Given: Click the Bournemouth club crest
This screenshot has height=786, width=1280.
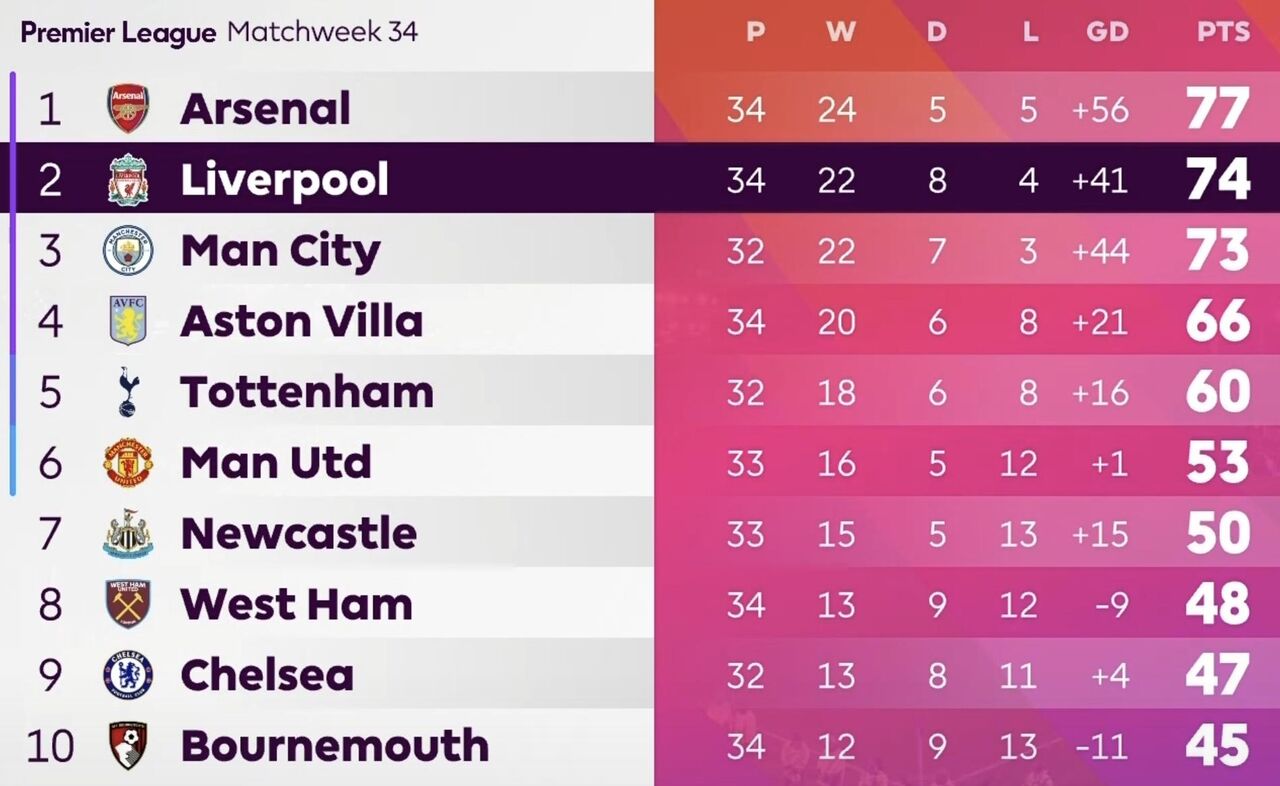Looking at the screenshot, I should [x=128, y=746].
